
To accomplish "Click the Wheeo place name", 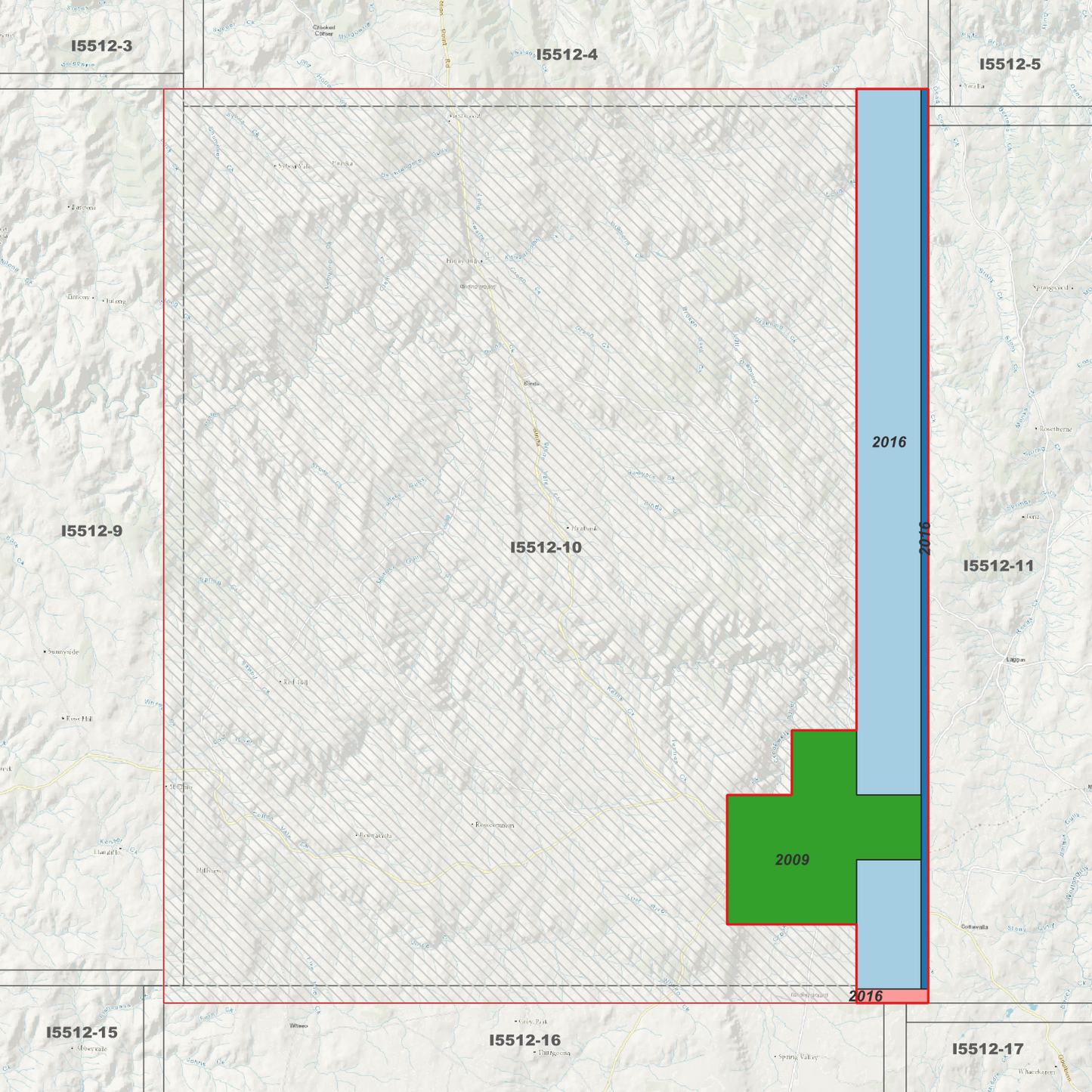I will pyautogui.click(x=299, y=1025).
